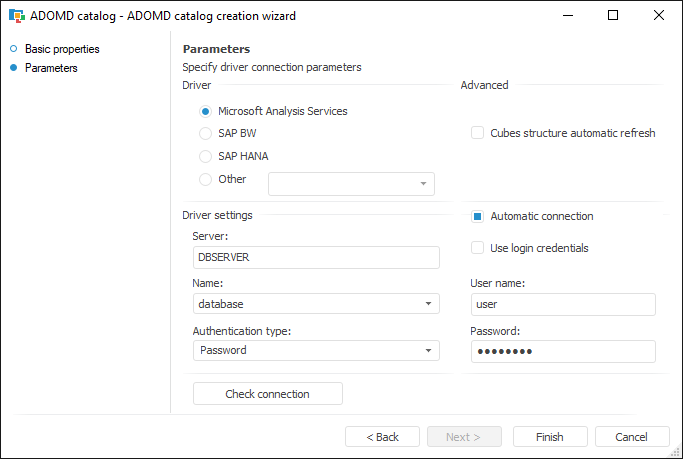Select Microsoft Analysis Services driver
This screenshot has height=460, width=684.
[x=206, y=112]
